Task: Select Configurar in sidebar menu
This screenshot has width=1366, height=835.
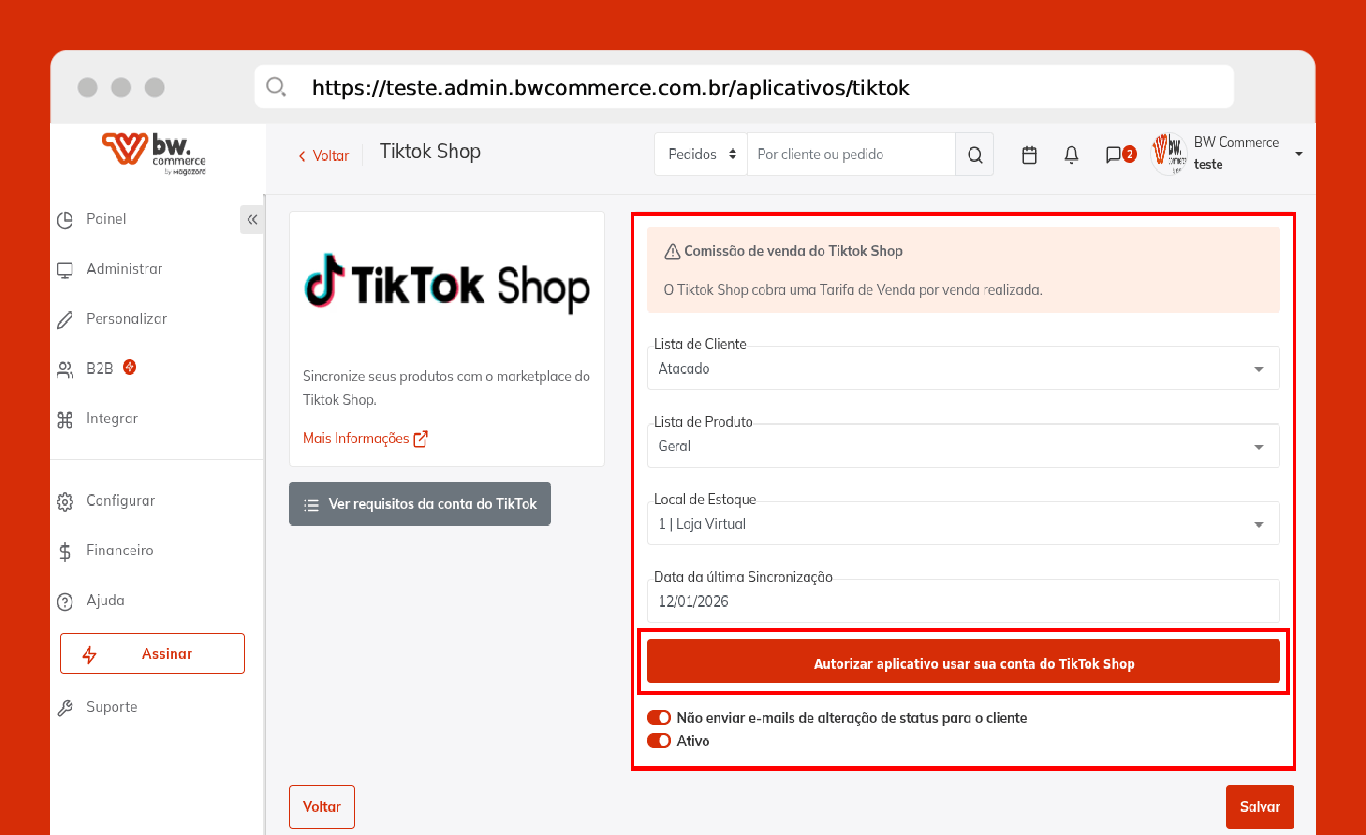Action: pyautogui.click(x=120, y=501)
